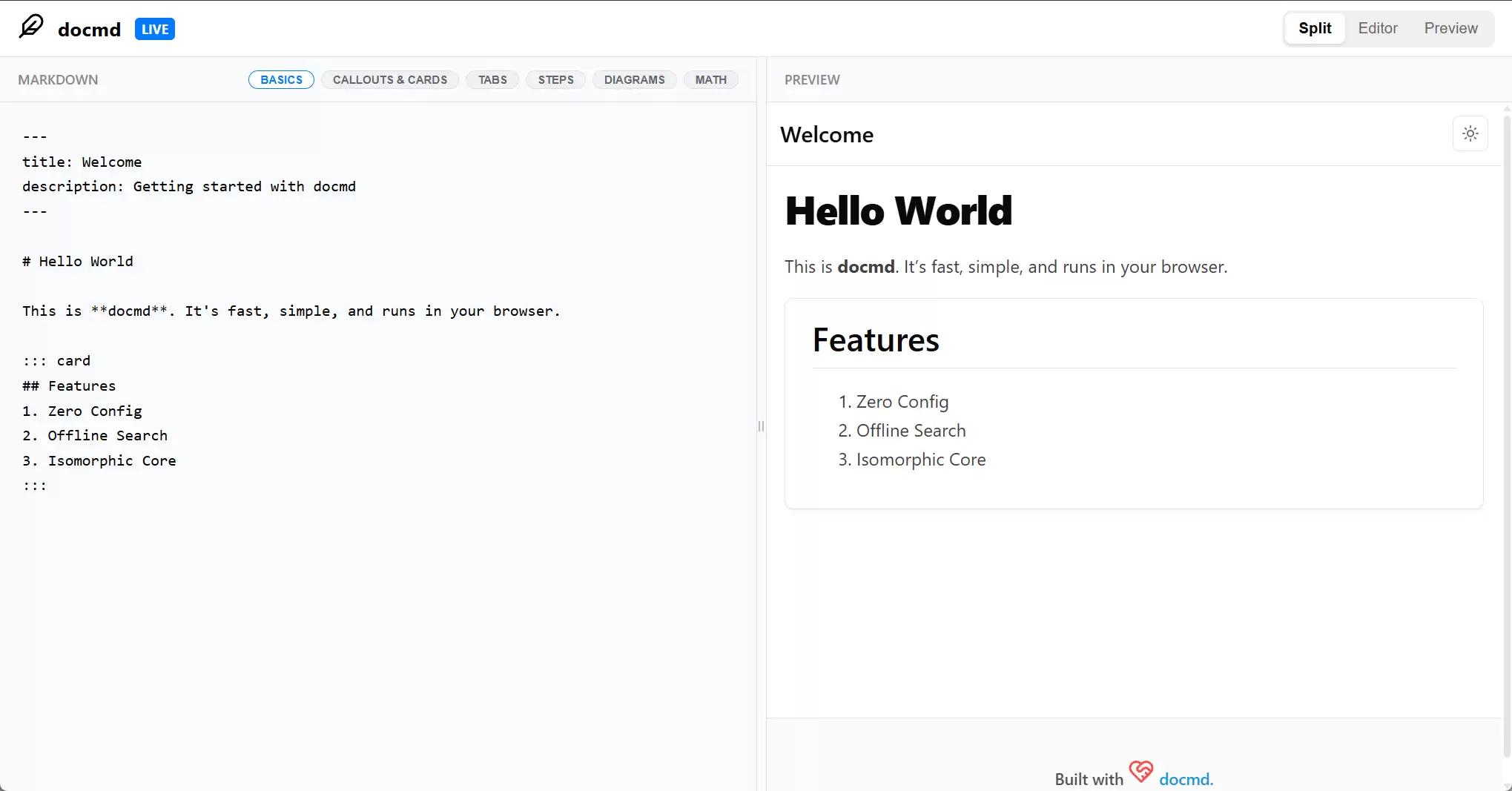
Task: Select the BASICS template tab
Action: [281, 79]
